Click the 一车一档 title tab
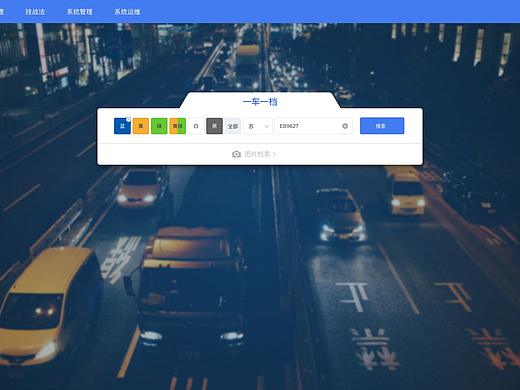Screen dimensions: 520x390 [x=260, y=102]
